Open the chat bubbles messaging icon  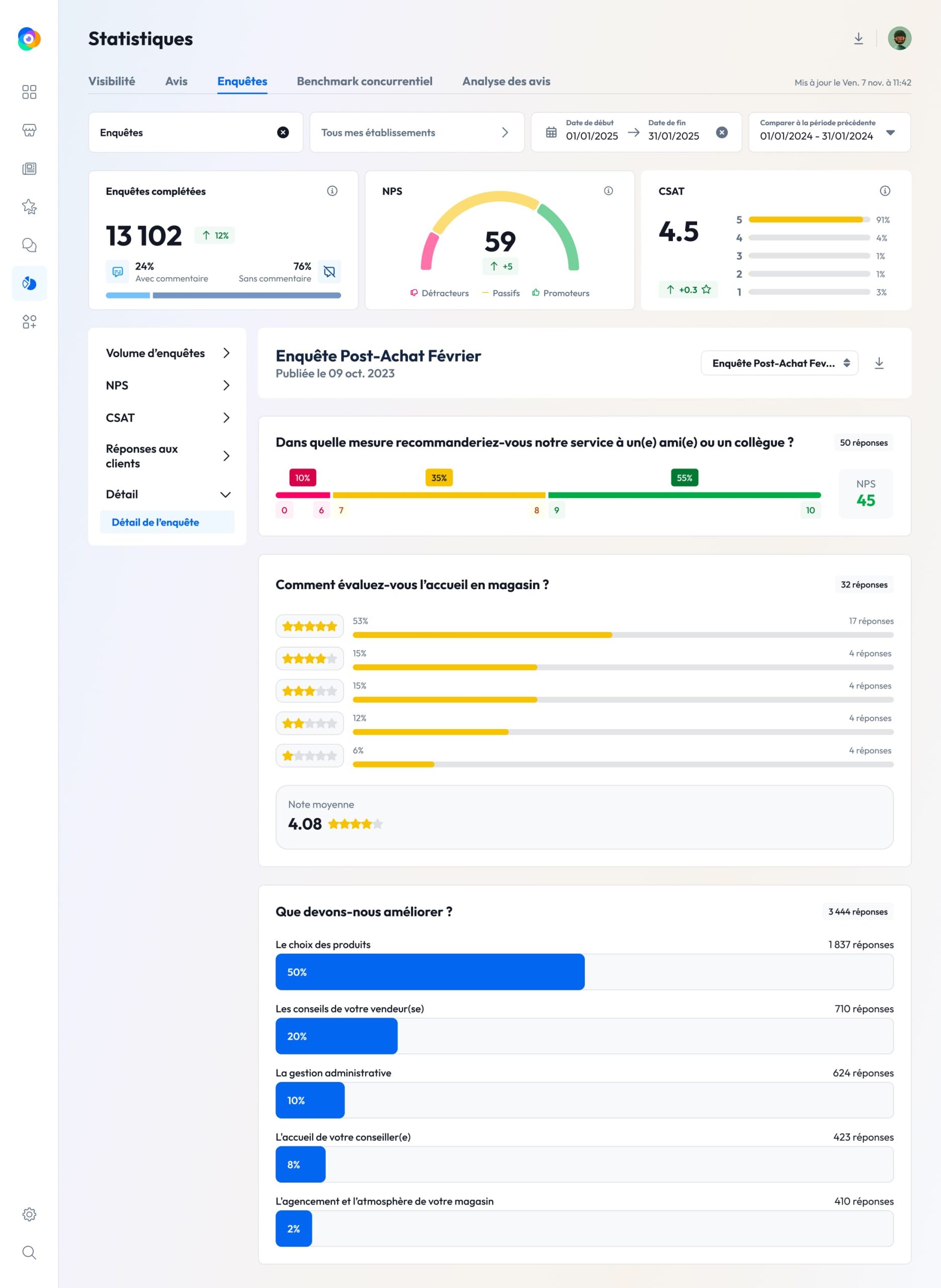(x=30, y=245)
